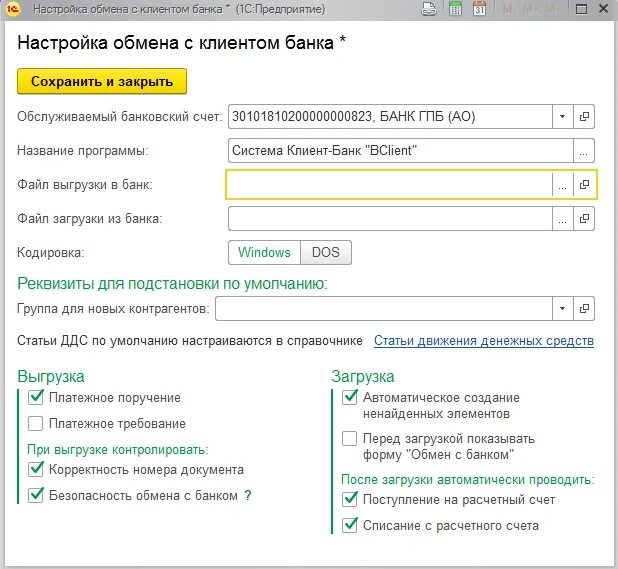Open Статьи движения денежных средств link

484,341
